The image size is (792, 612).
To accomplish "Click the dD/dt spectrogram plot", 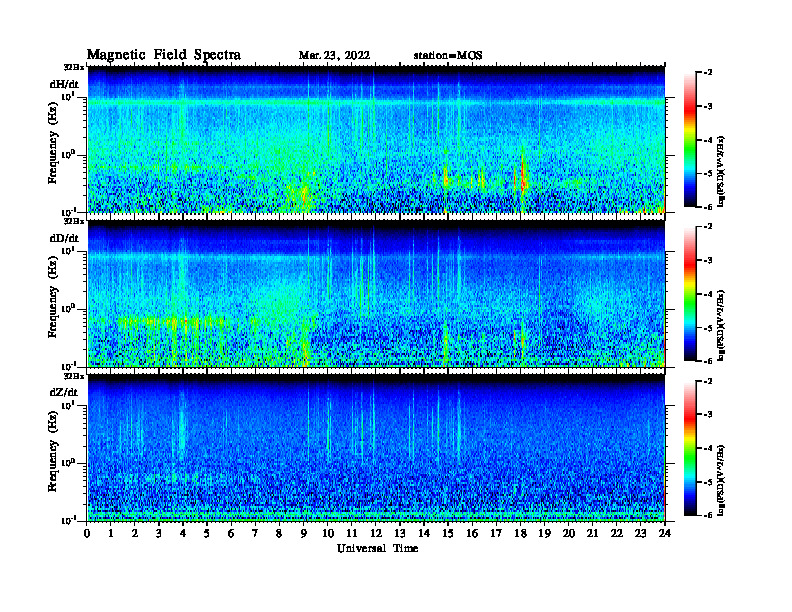I will click(376, 293).
